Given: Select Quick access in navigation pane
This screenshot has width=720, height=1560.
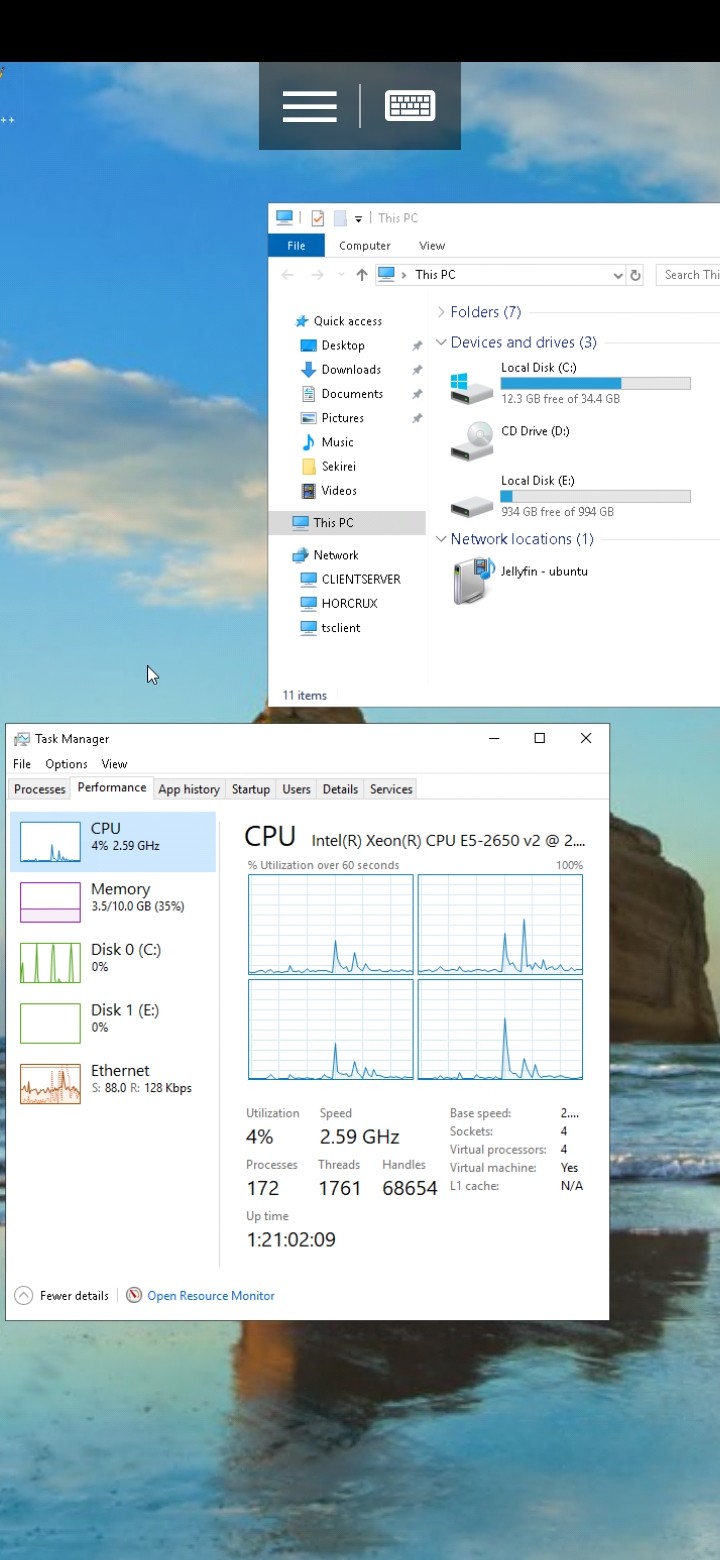Looking at the screenshot, I should (x=347, y=321).
